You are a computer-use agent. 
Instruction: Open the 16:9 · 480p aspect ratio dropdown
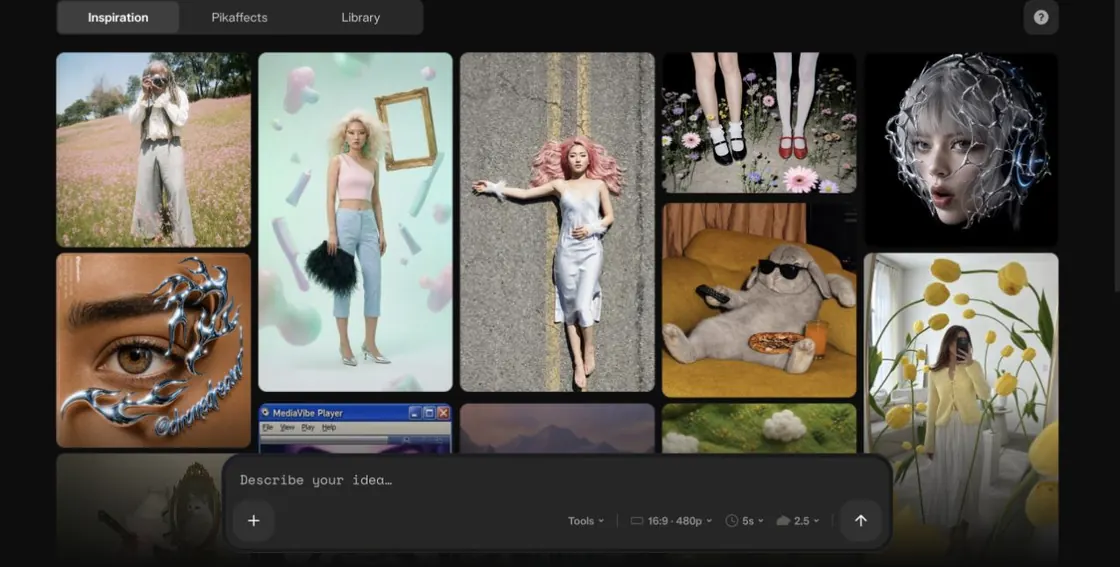click(x=671, y=521)
